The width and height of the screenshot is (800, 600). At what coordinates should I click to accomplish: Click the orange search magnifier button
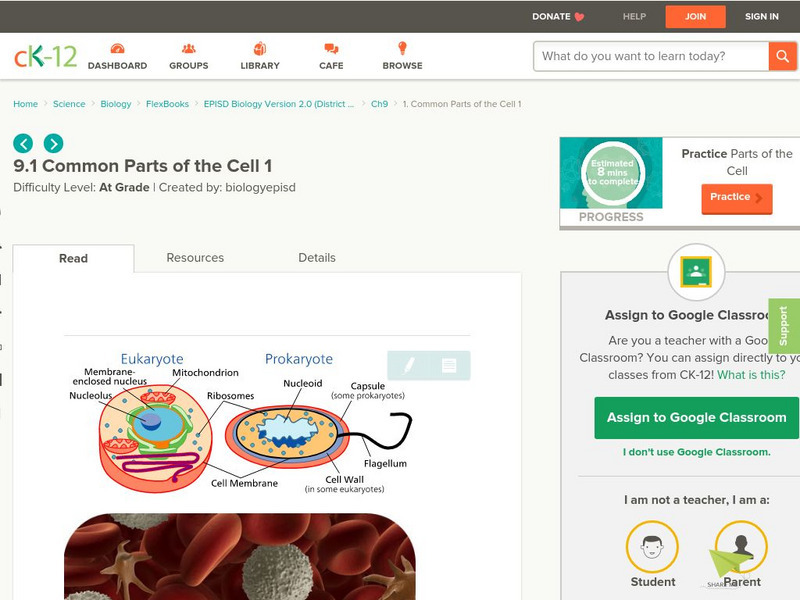pyautogui.click(x=782, y=56)
